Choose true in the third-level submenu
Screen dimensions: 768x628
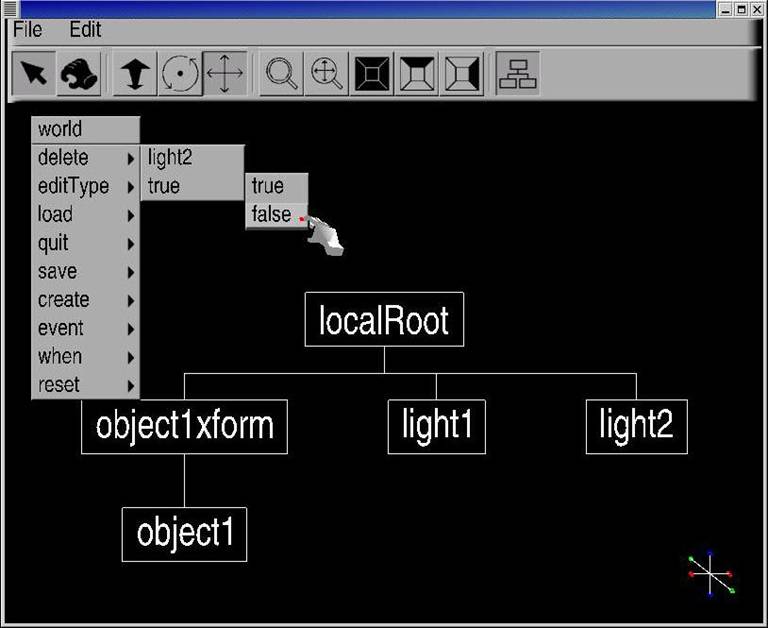point(277,187)
